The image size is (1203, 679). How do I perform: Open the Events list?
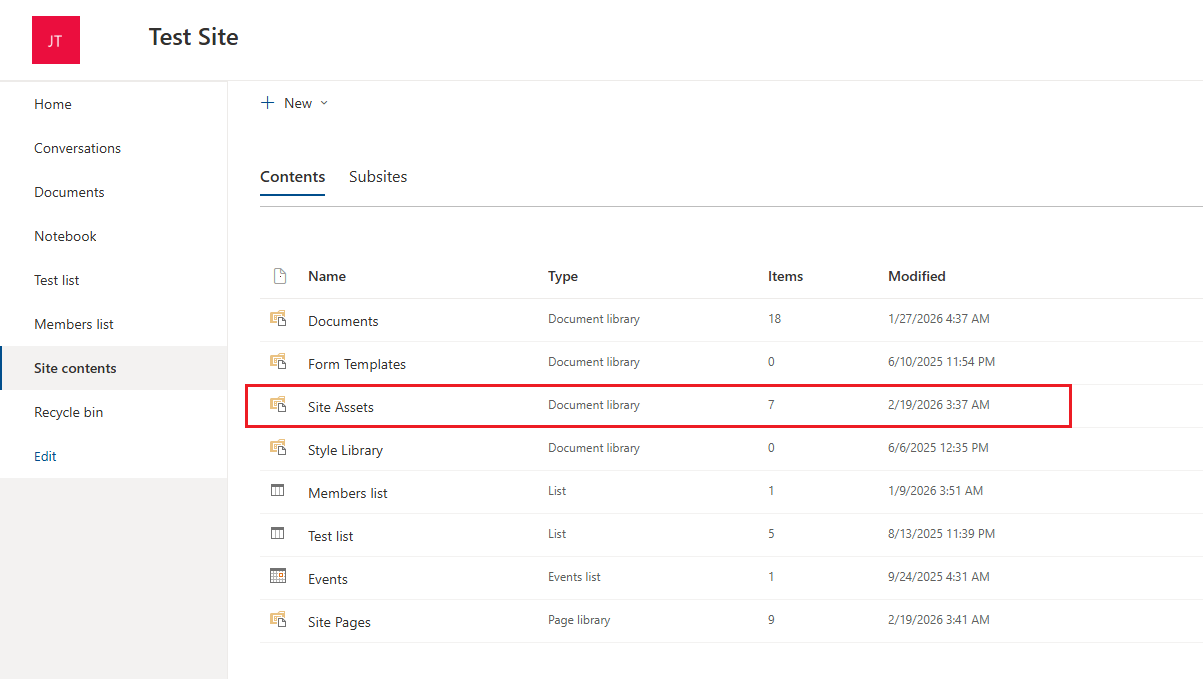328,579
